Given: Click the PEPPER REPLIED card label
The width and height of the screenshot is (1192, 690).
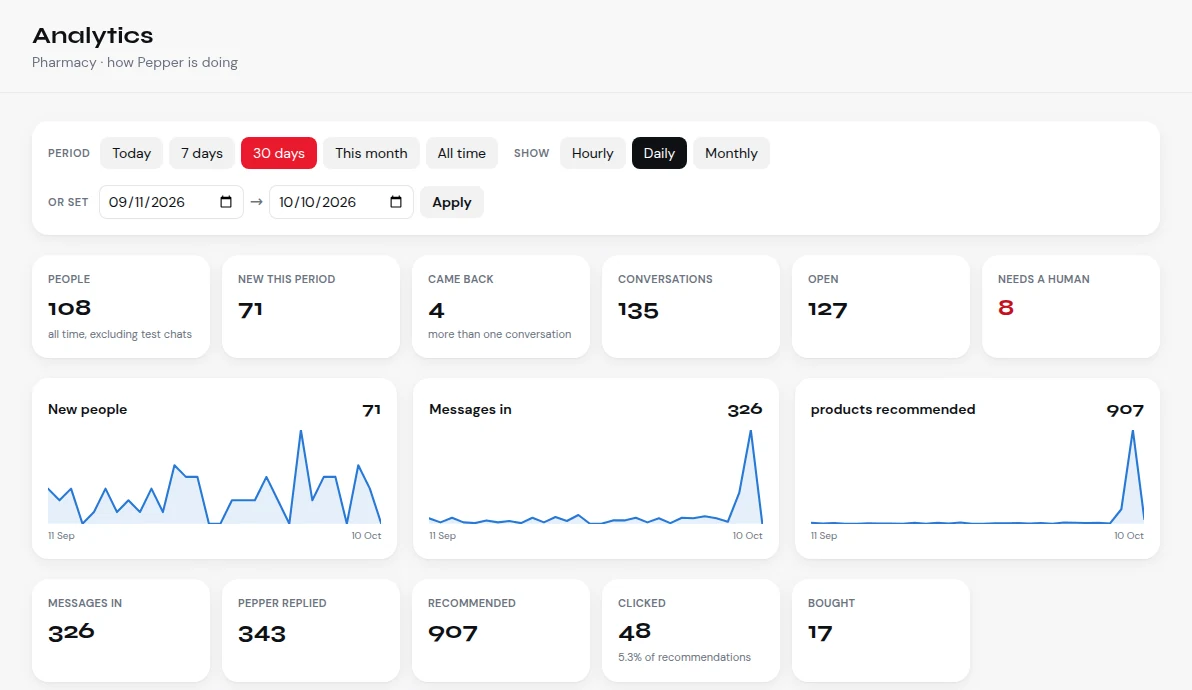Looking at the screenshot, I should (282, 603).
